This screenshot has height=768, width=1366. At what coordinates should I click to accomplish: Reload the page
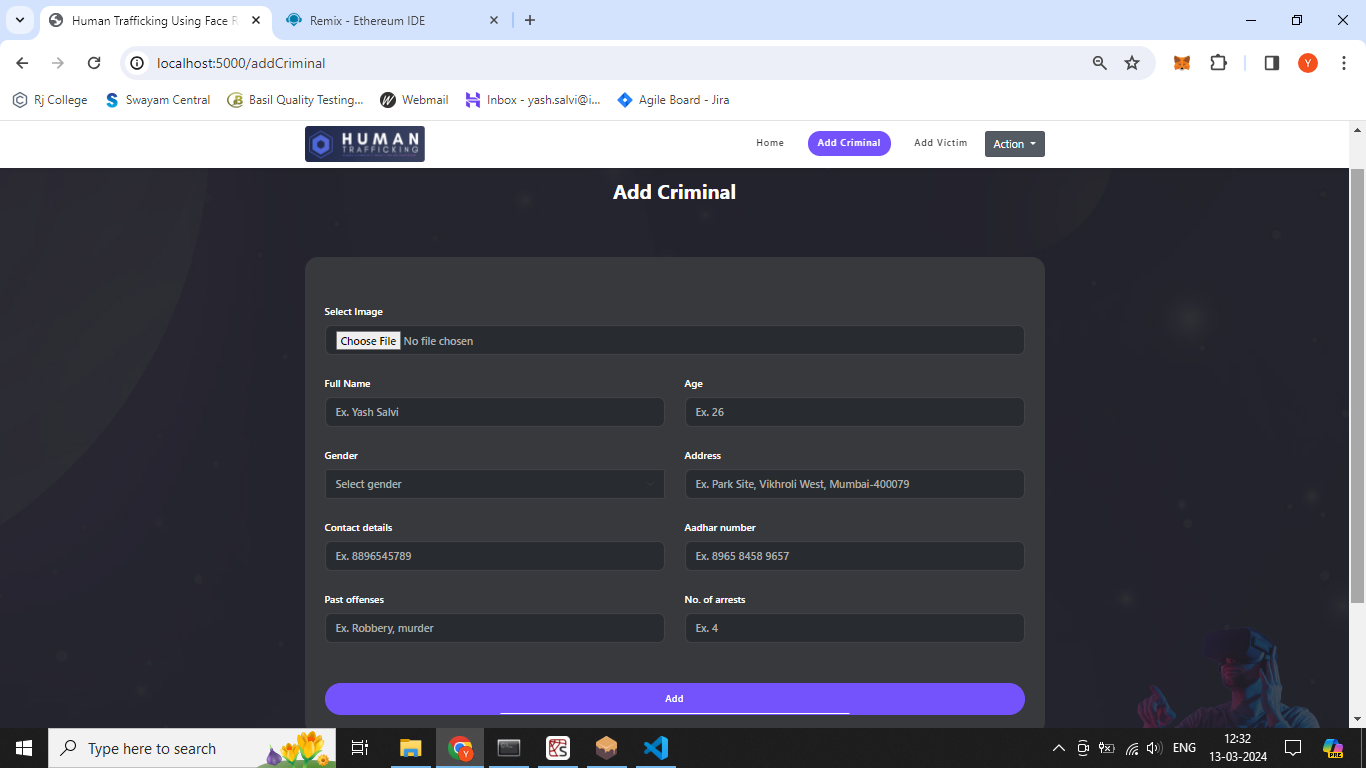tap(94, 63)
